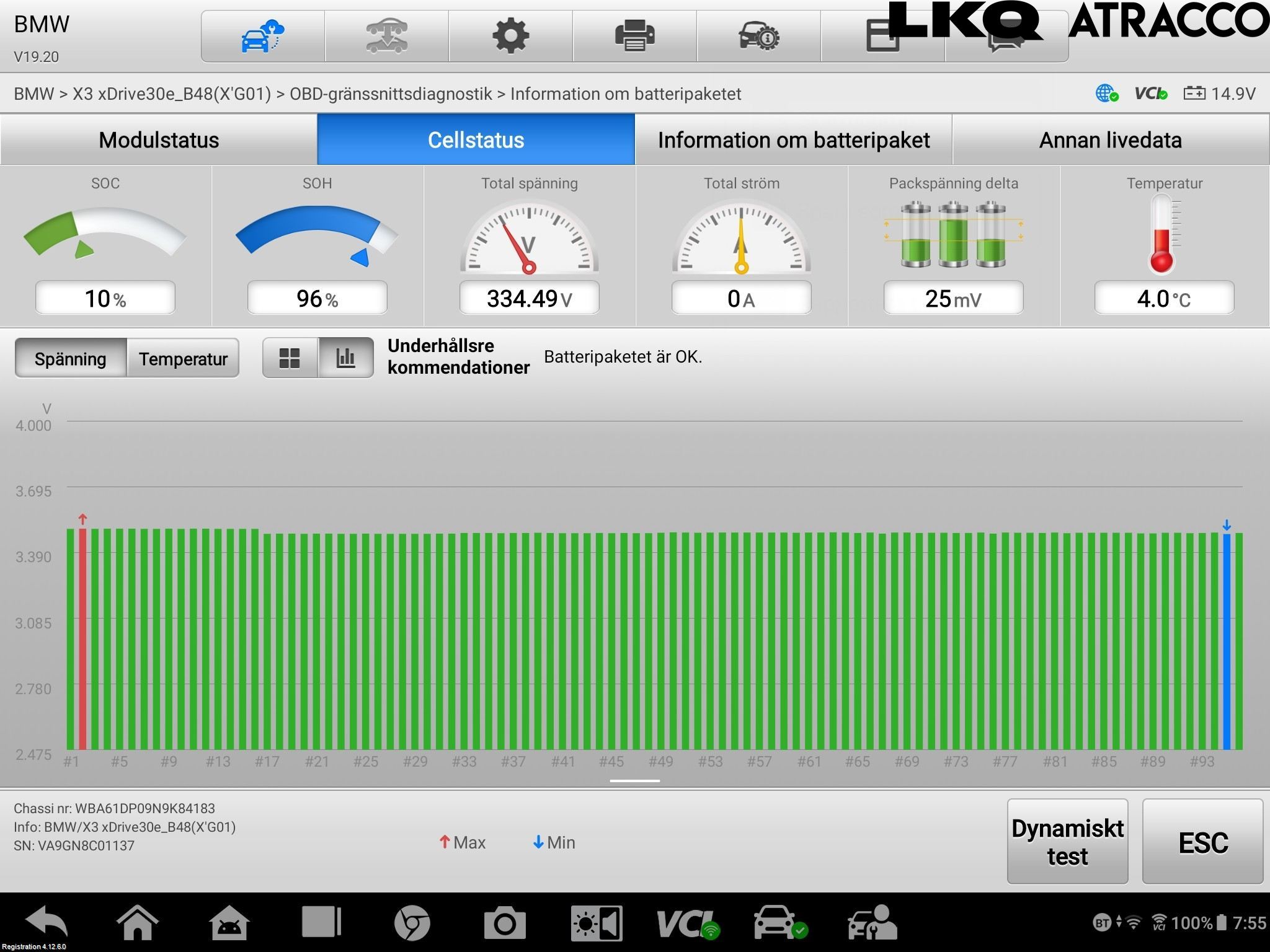Select Spänning voltage view
Viewport: 1270px width, 952px height.
point(71,358)
